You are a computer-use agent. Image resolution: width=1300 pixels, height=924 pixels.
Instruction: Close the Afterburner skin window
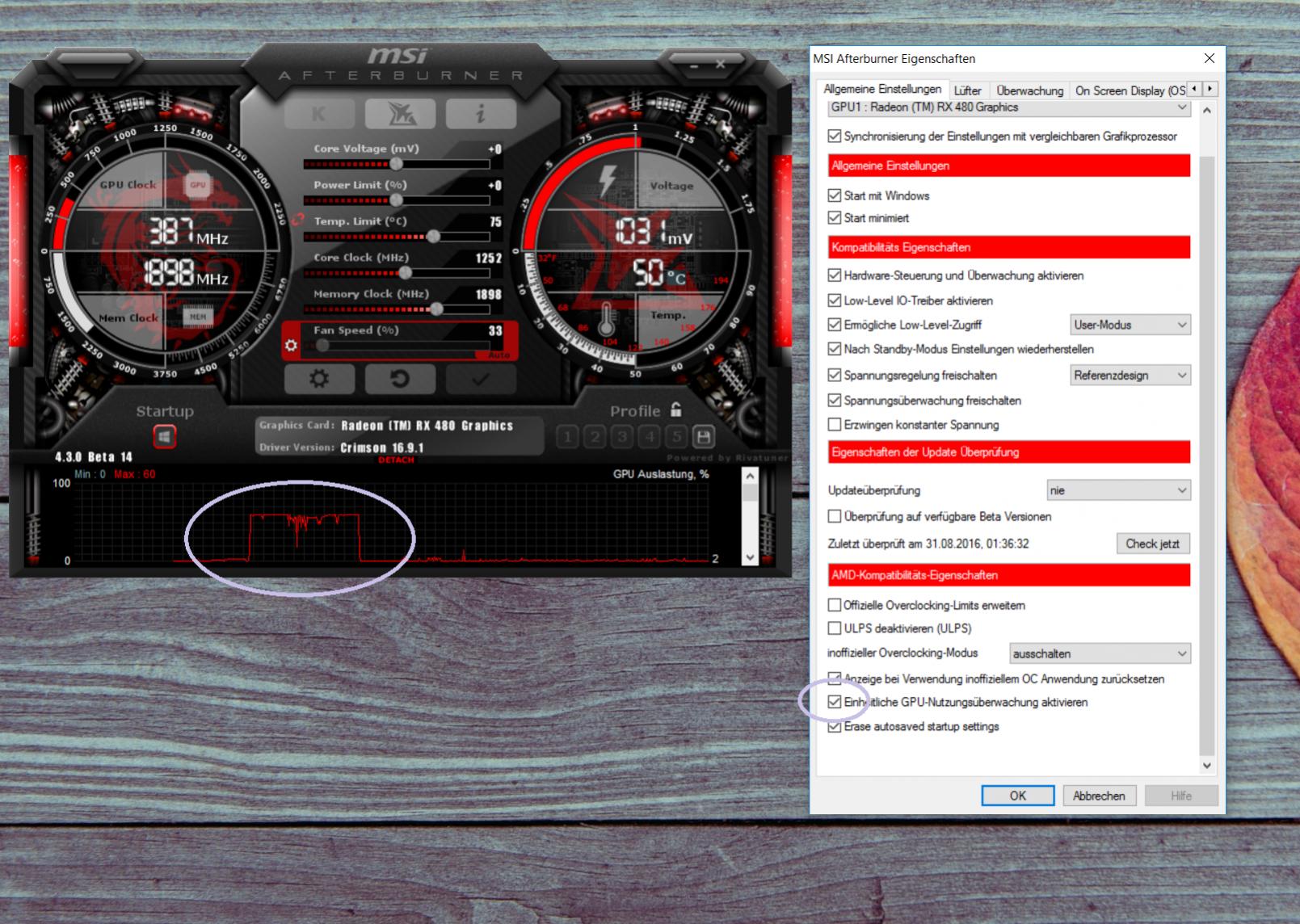coord(720,64)
